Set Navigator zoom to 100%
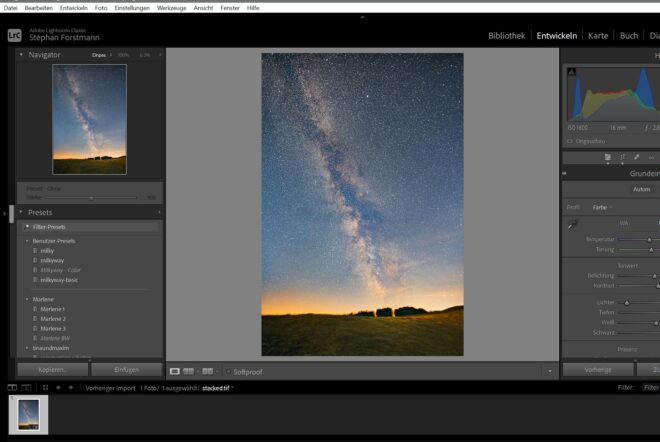Image resolution: width=660 pixels, height=442 pixels. coord(123,55)
